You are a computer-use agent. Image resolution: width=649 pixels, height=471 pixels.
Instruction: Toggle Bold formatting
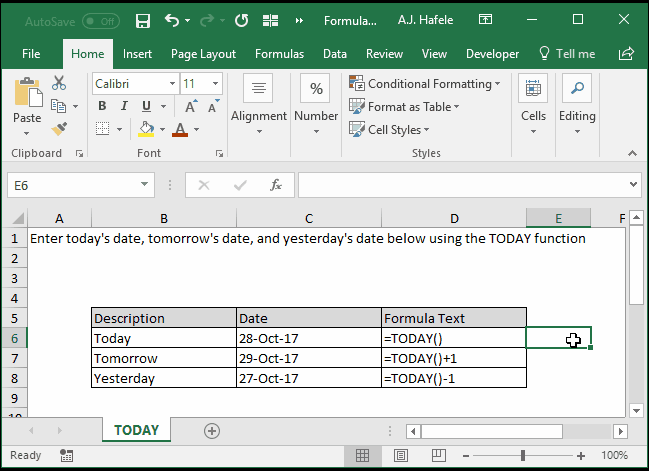click(x=102, y=106)
